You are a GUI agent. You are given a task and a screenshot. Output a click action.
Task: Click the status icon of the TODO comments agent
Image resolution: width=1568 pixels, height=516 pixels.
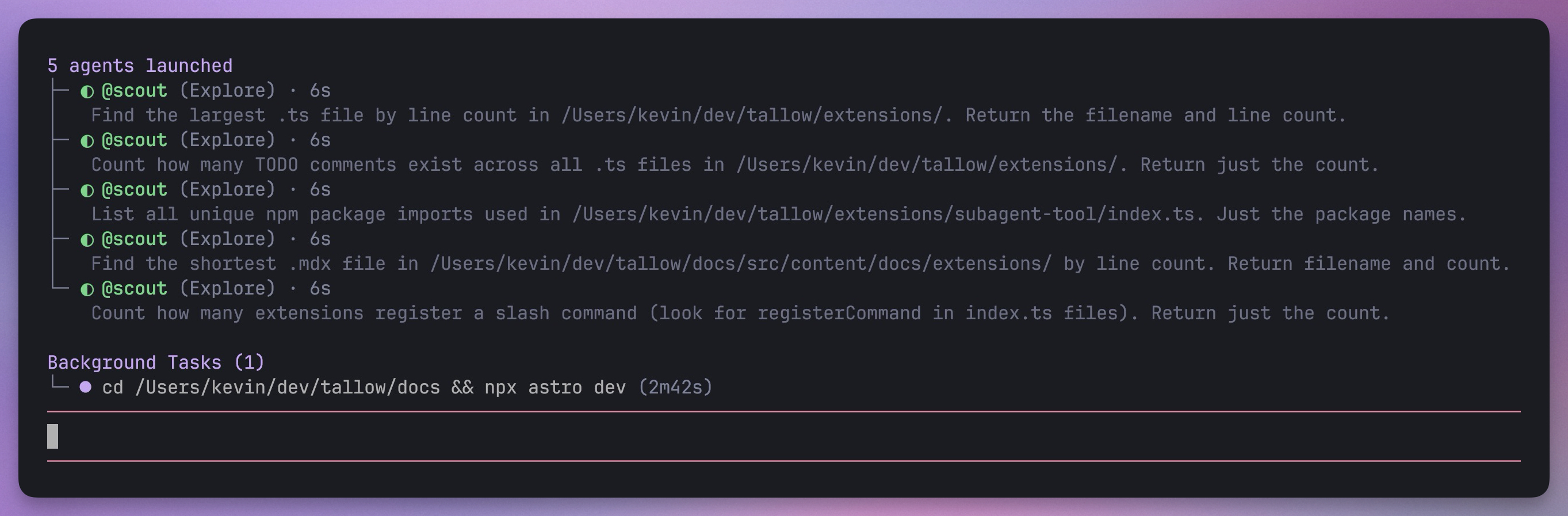[x=87, y=141]
